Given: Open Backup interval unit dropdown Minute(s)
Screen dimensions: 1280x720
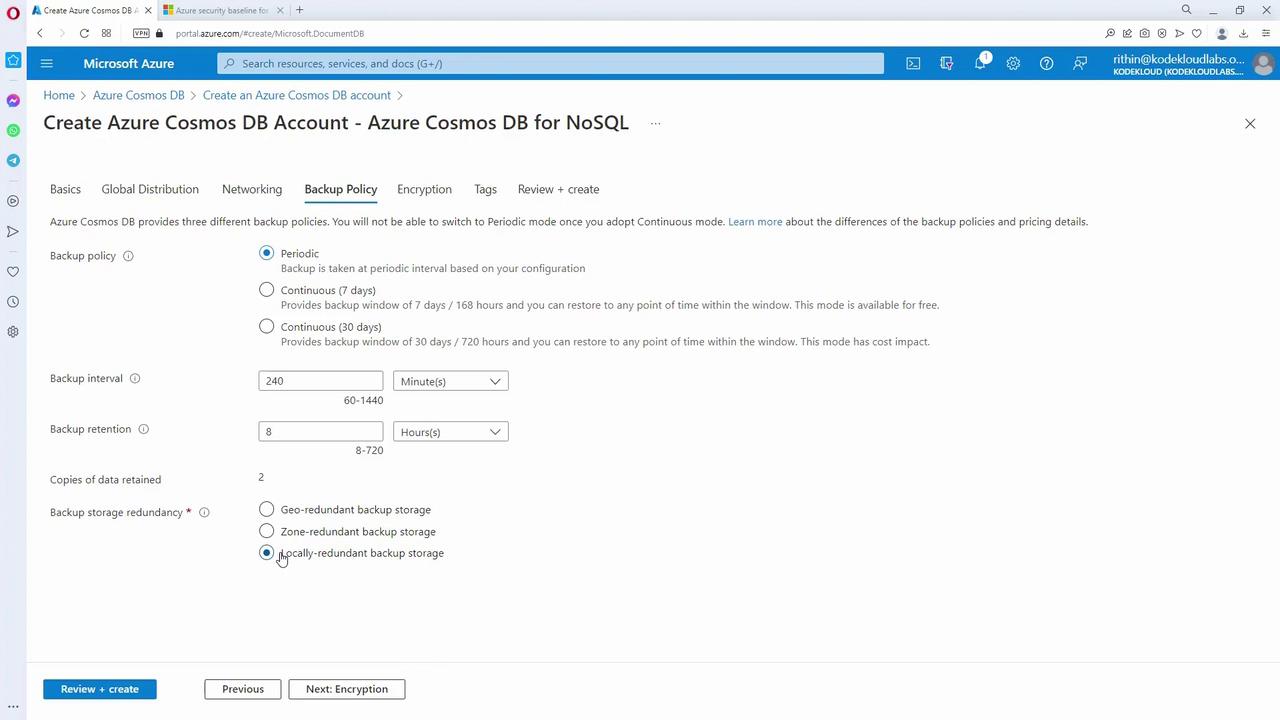Looking at the screenshot, I should (451, 381).
